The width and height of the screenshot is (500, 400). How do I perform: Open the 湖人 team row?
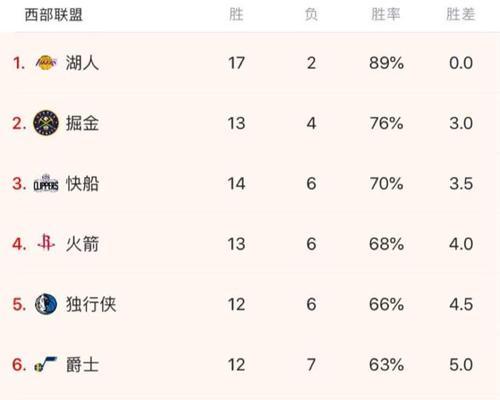[250, 63]
